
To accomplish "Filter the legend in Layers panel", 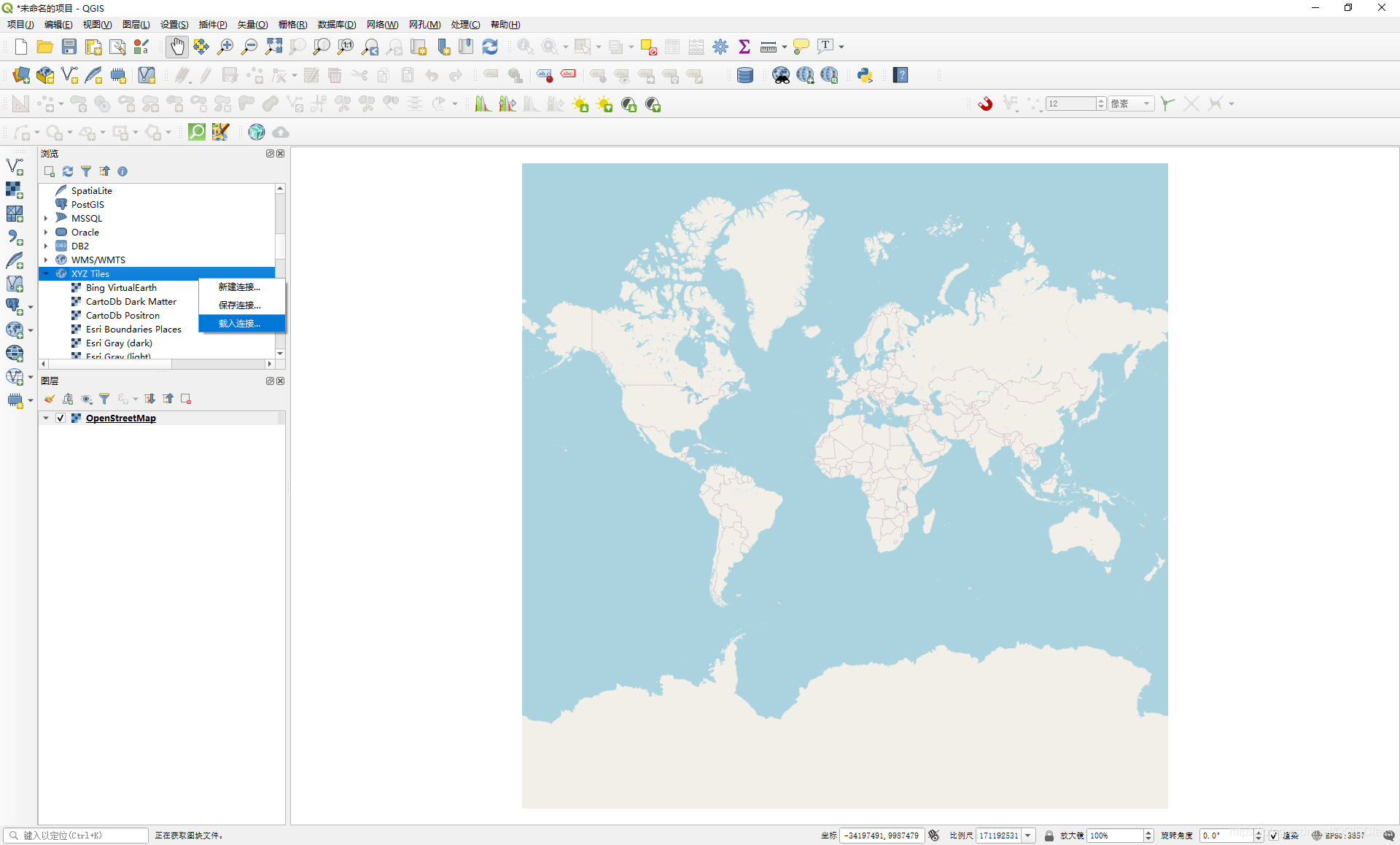I will [104, 399].
